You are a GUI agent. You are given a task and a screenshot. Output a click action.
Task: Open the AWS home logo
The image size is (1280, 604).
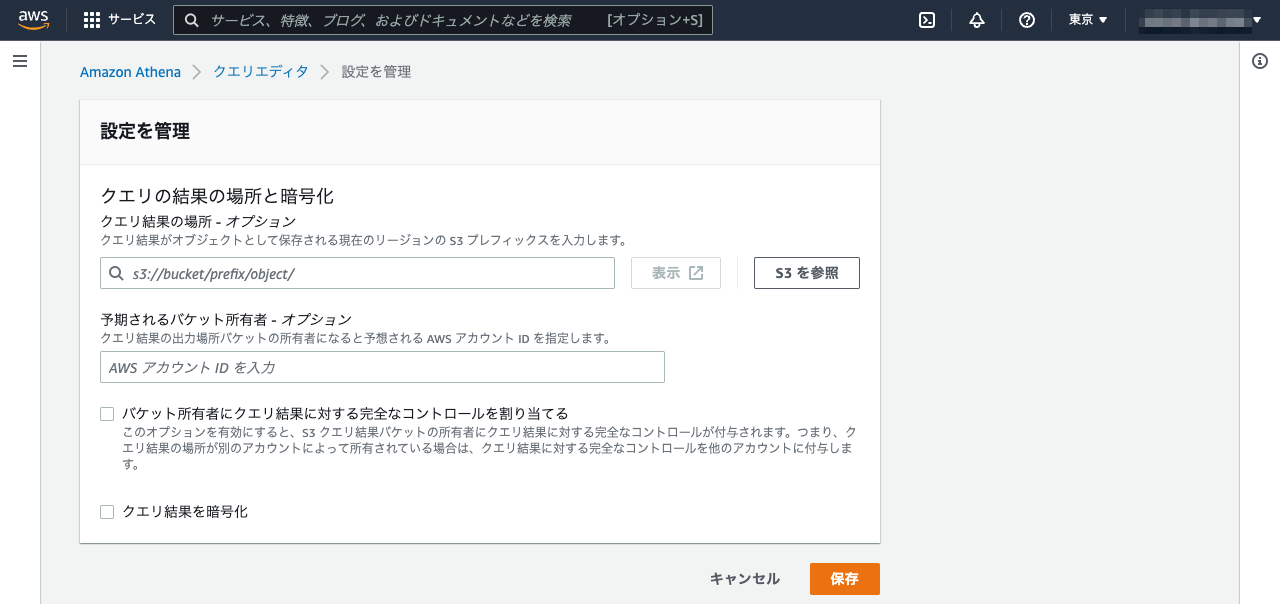click(33, 19)
